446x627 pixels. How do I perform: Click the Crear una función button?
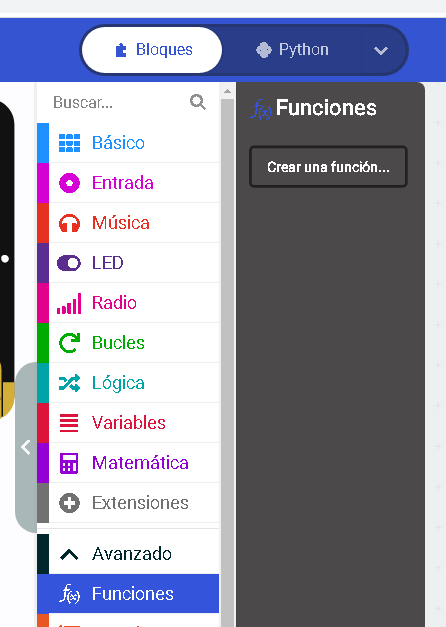(328, 167)
